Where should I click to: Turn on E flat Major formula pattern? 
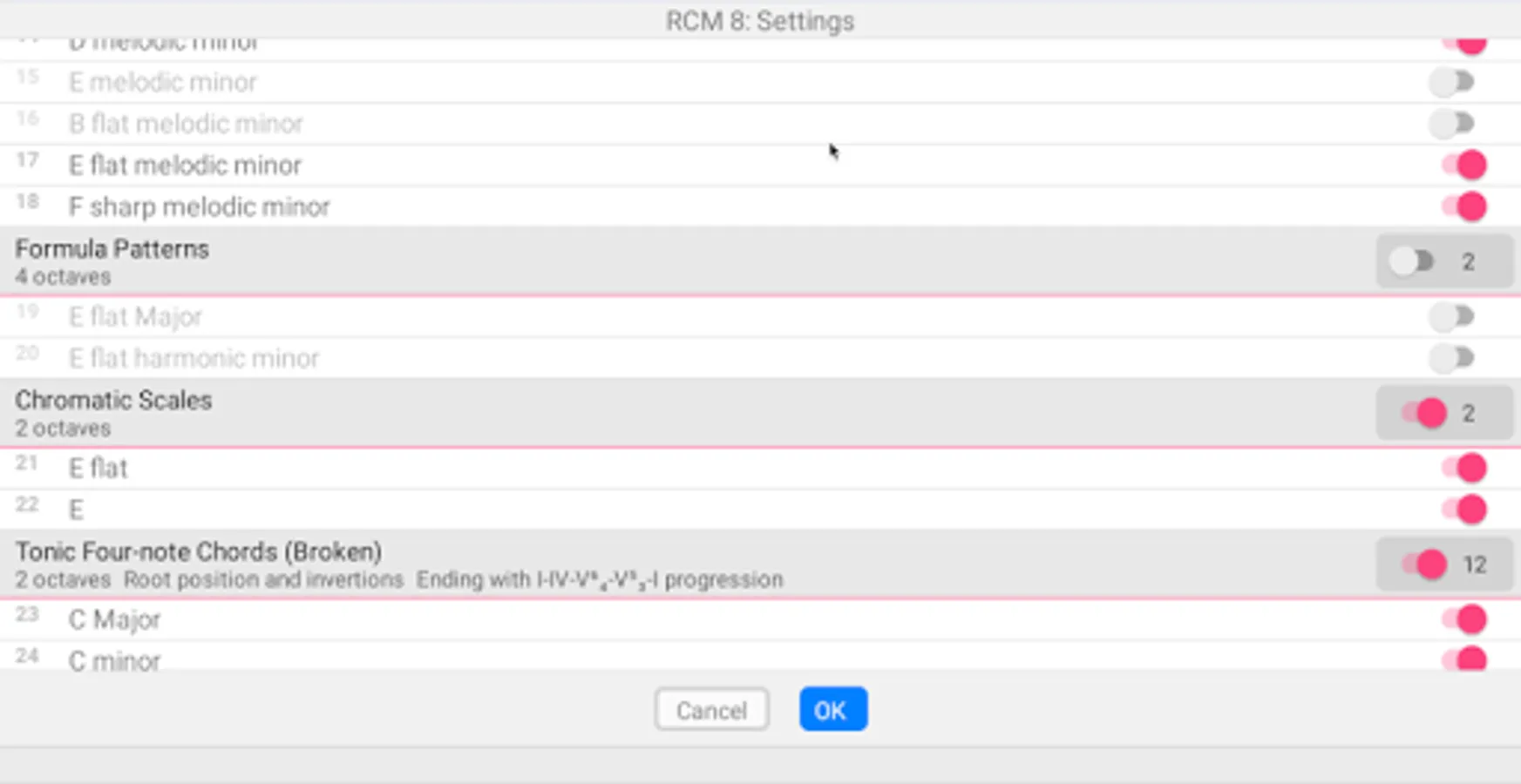(1452, 316)
